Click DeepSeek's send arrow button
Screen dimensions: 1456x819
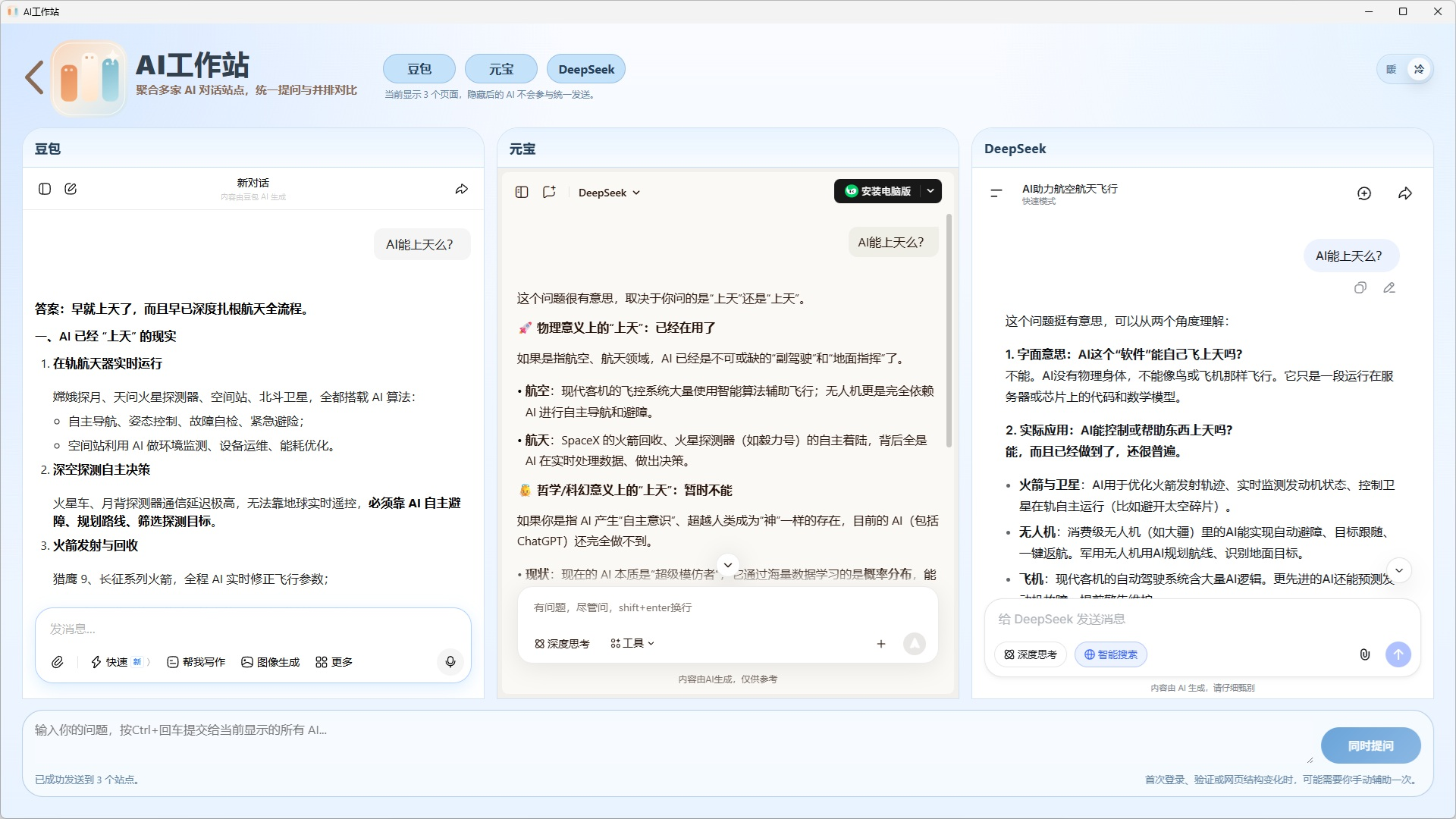click(x=1398, y=654)
